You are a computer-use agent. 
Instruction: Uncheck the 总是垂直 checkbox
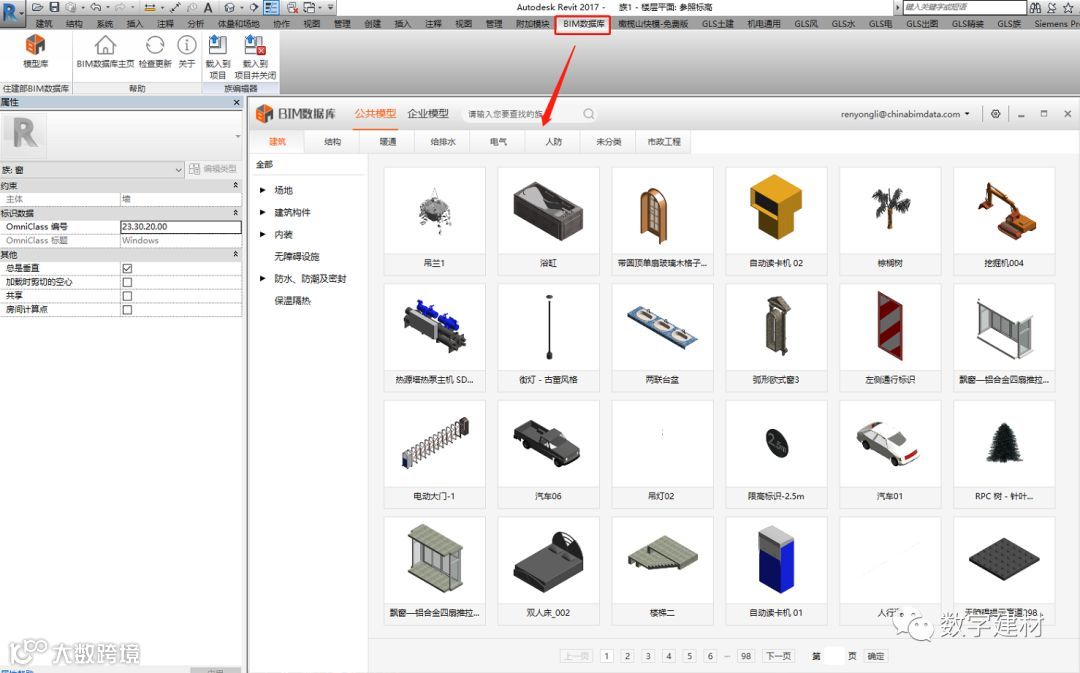tap(127, 268)
